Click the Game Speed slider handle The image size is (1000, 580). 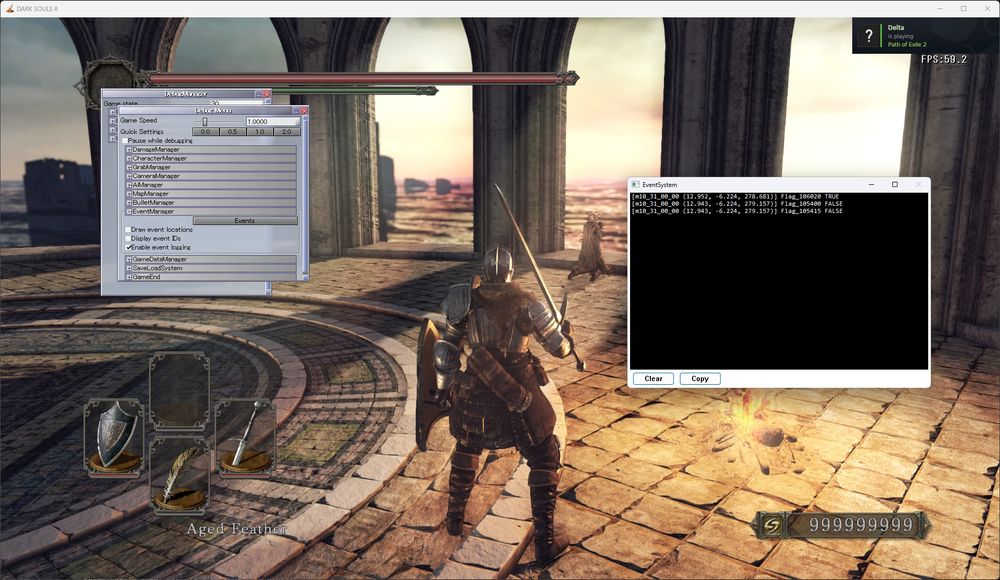205,121
